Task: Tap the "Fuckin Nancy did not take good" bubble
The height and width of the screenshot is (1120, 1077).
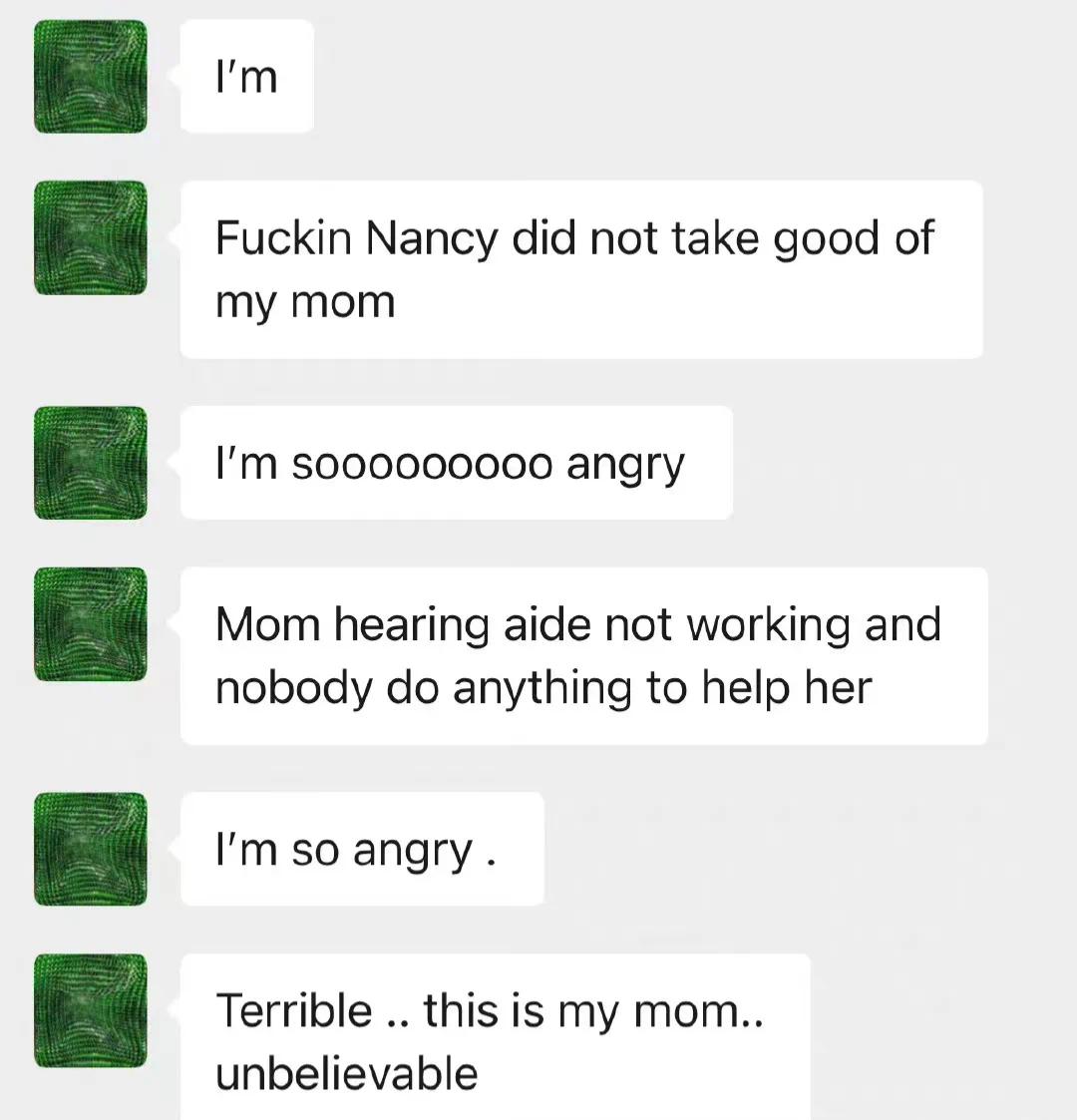Action: coord(580,269)
